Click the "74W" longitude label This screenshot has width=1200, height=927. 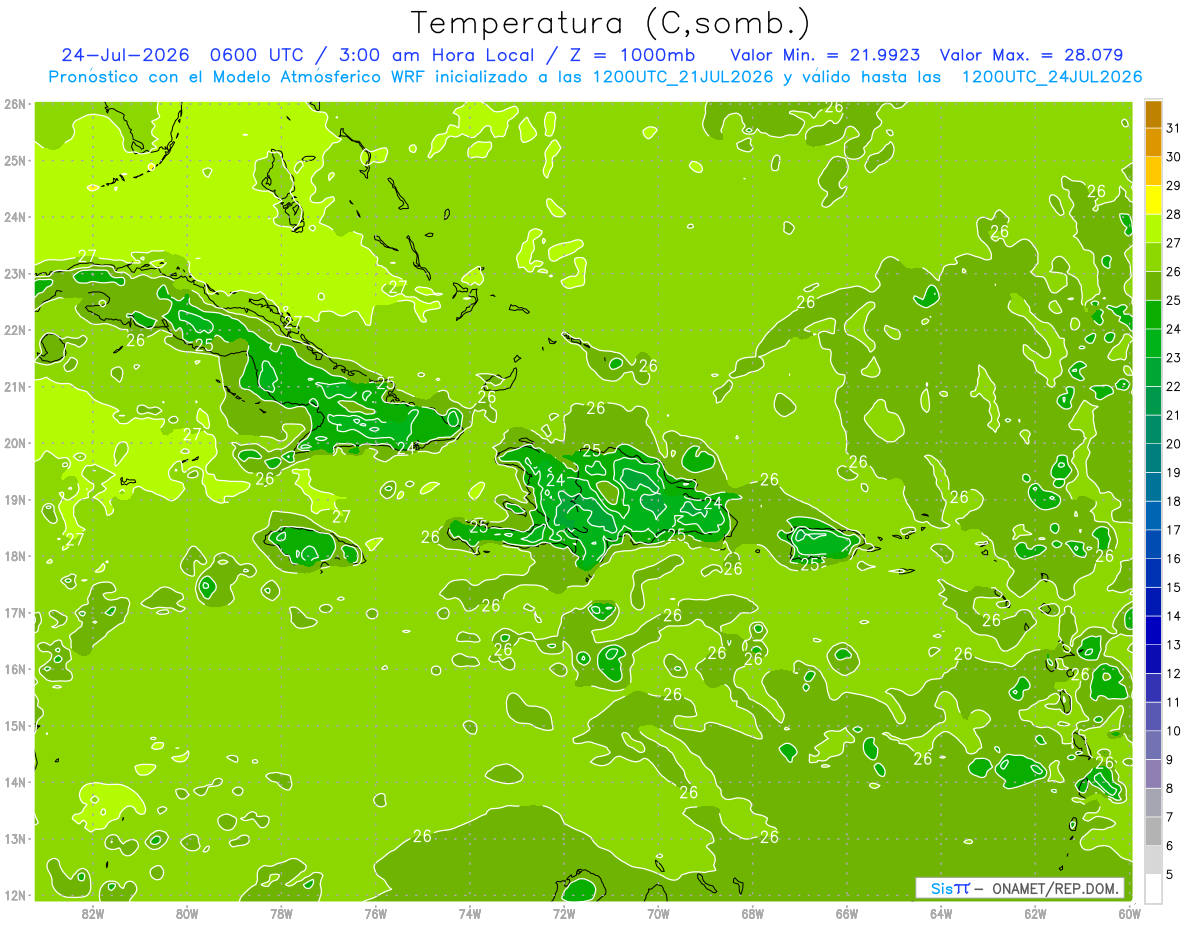tap(469, 914)
